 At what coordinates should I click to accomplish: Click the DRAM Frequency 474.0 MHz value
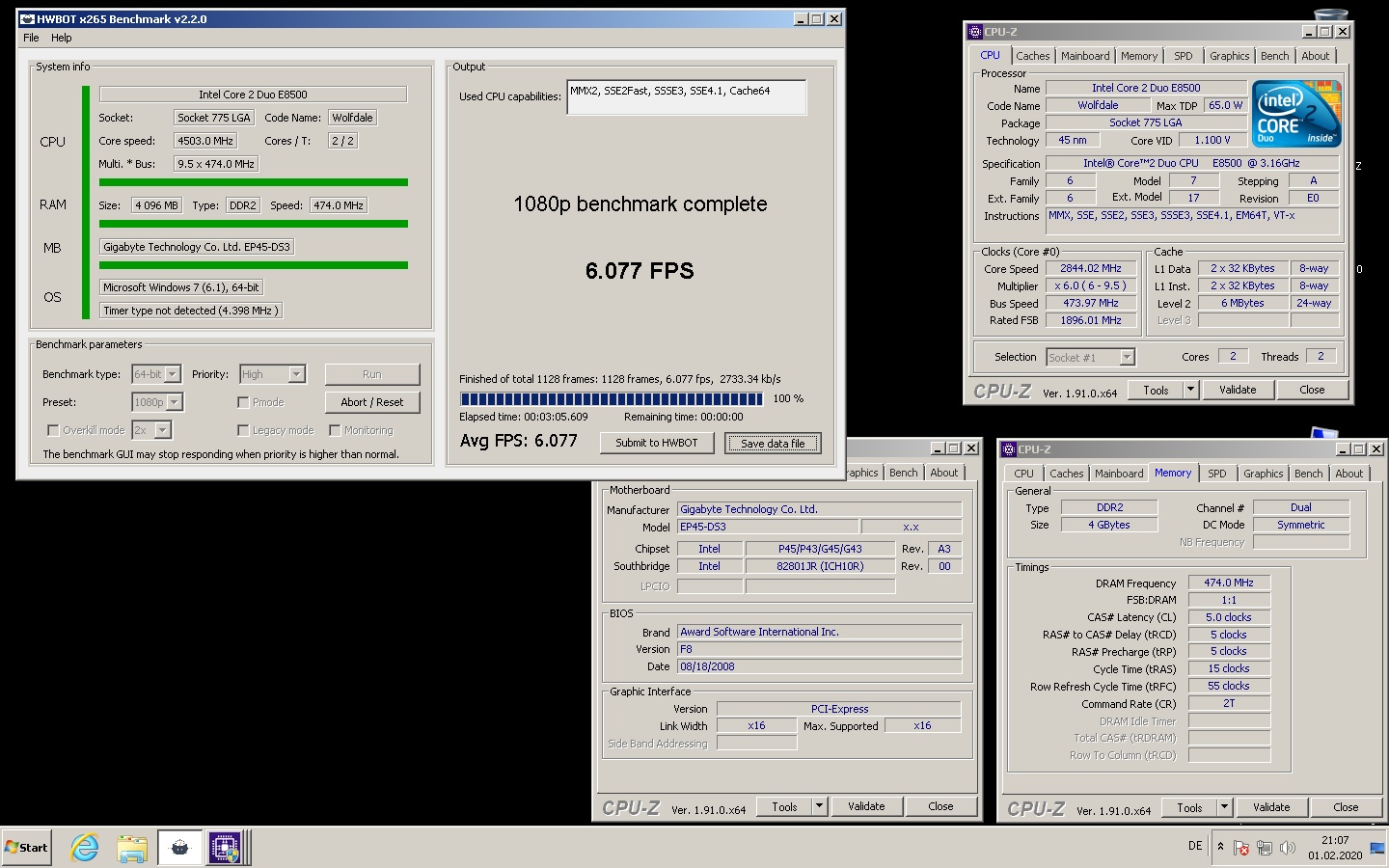pyautogui.click(x=1229, y=583)
